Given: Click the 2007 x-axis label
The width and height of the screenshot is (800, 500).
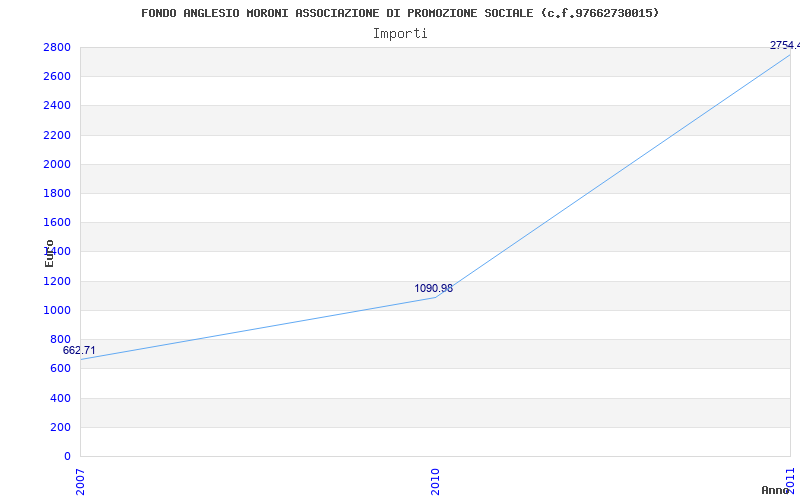Looking at the screenshot, I should coord(80,482).
